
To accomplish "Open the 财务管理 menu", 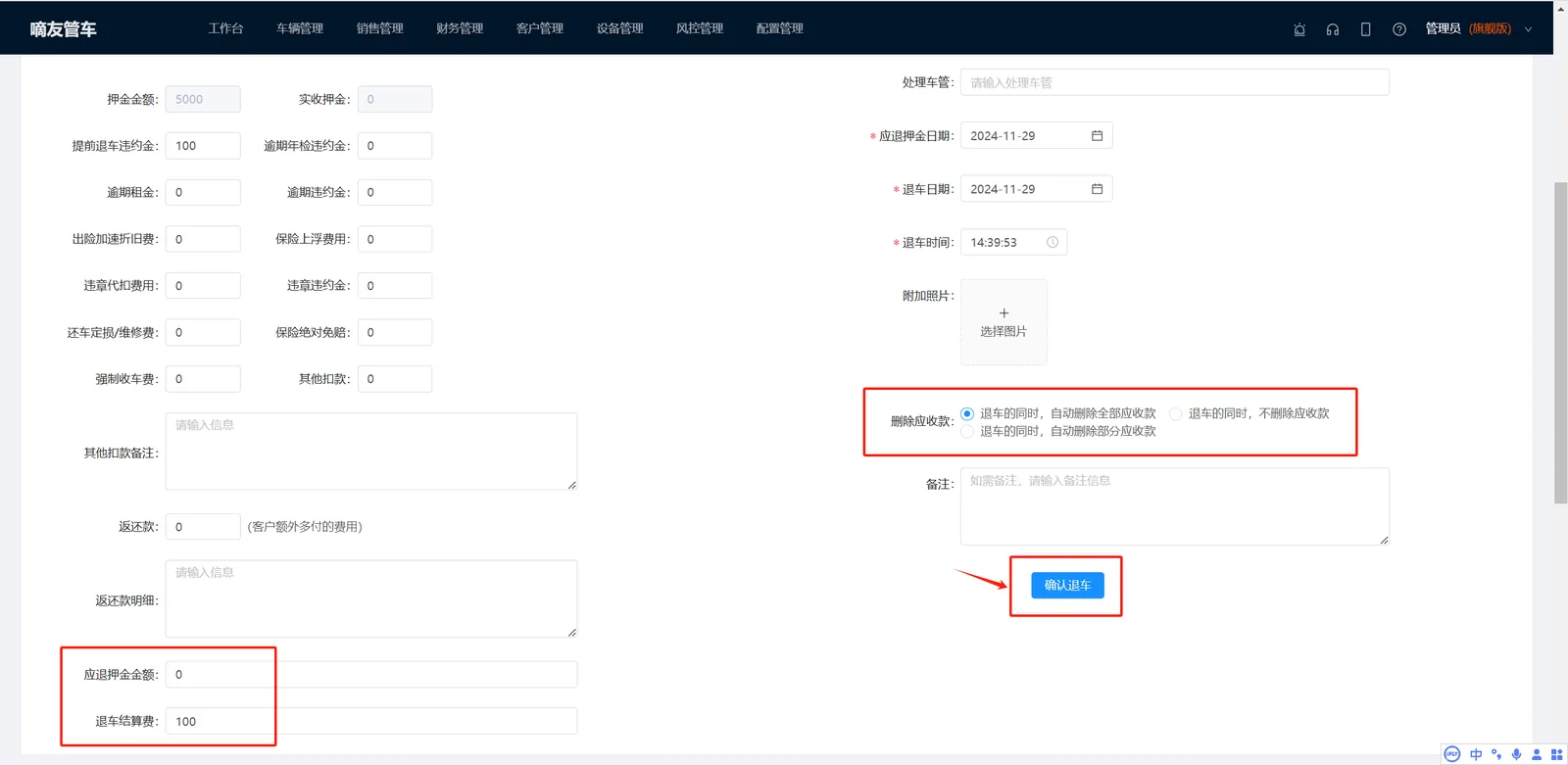I will [x=460, y=28].
